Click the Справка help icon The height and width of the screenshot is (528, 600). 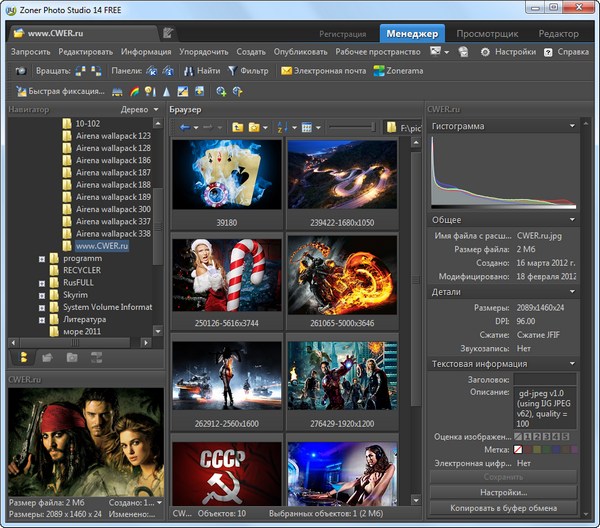547,51
